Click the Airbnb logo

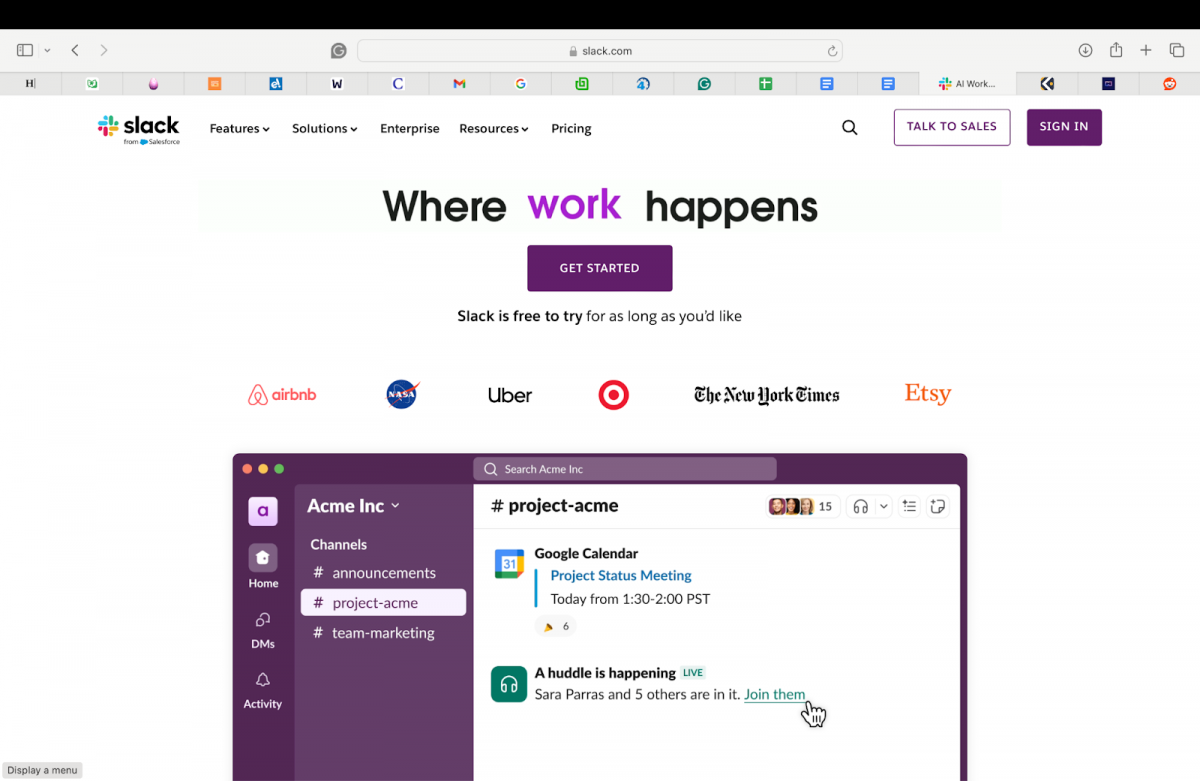click(x=282, y=395)
